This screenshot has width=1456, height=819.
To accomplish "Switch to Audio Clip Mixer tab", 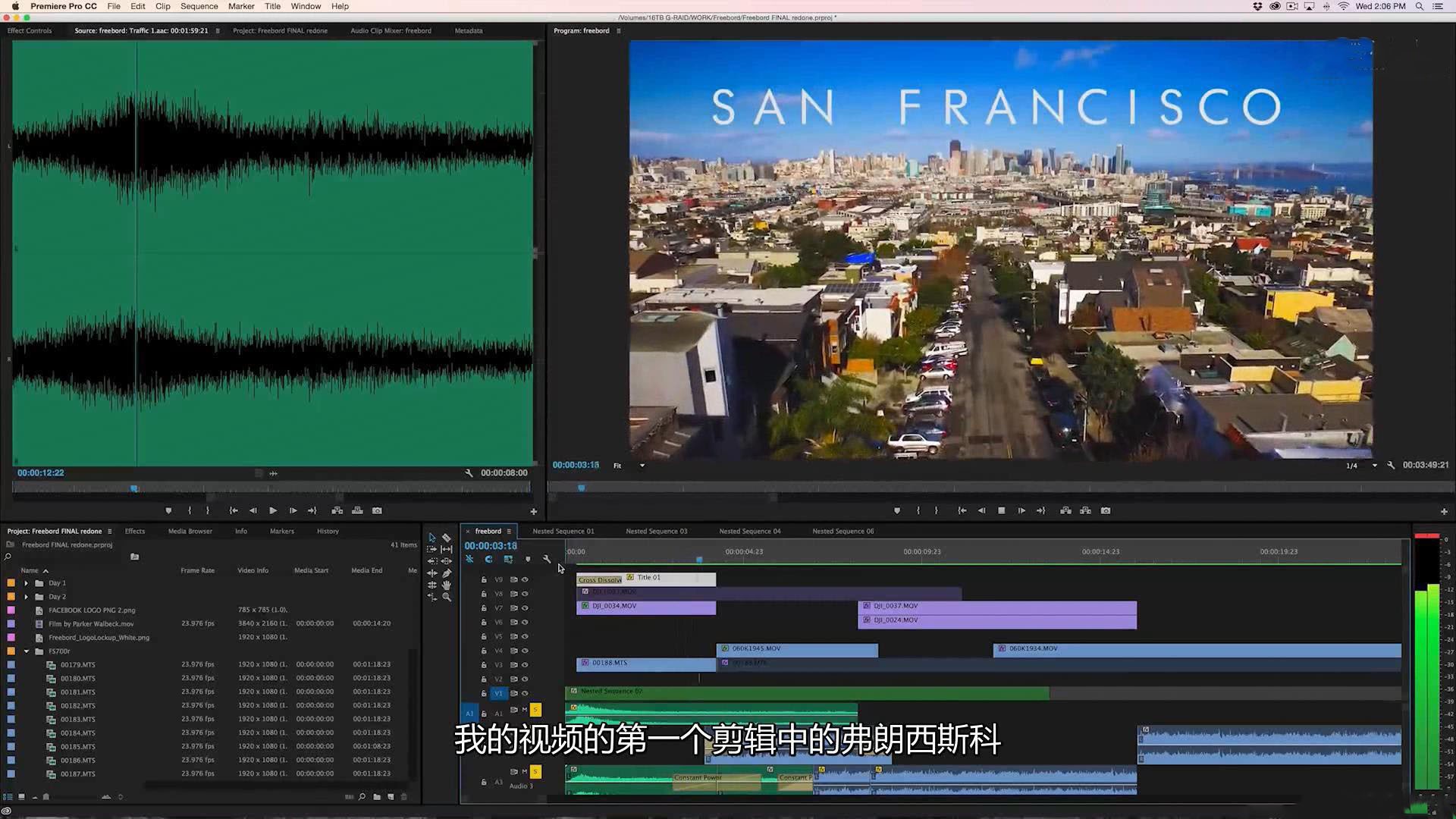I will (x=391, y=31).
